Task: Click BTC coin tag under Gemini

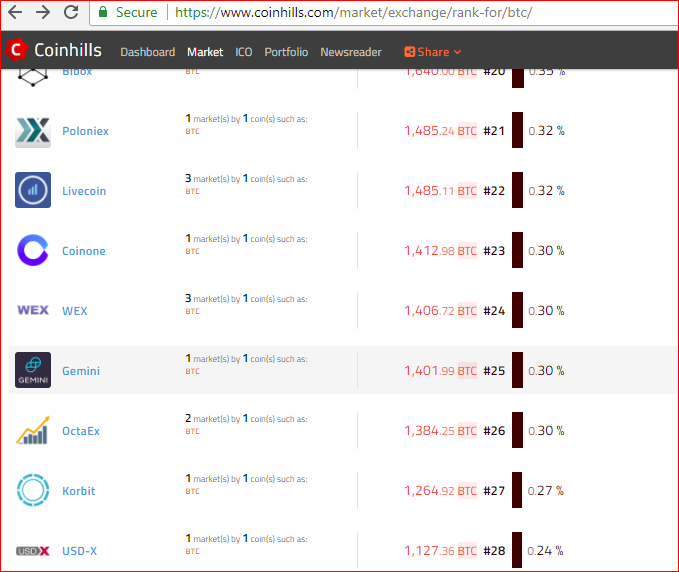Action: pos(192,371)
